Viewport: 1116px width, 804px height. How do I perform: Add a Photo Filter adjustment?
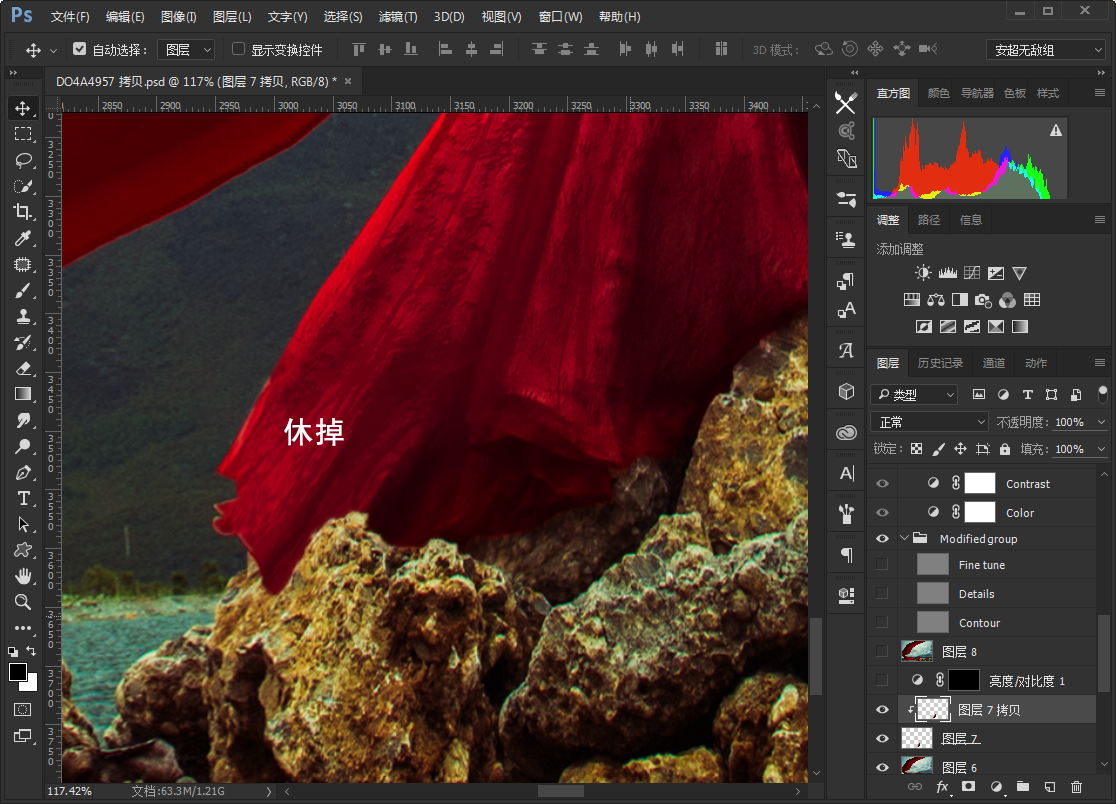pyautogui.click(x=983, y=300)
